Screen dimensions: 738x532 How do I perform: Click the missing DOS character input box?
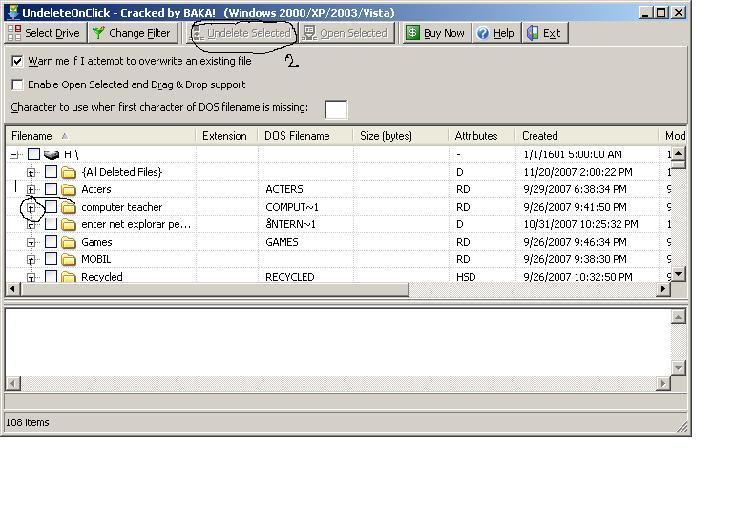click(336, 109)
